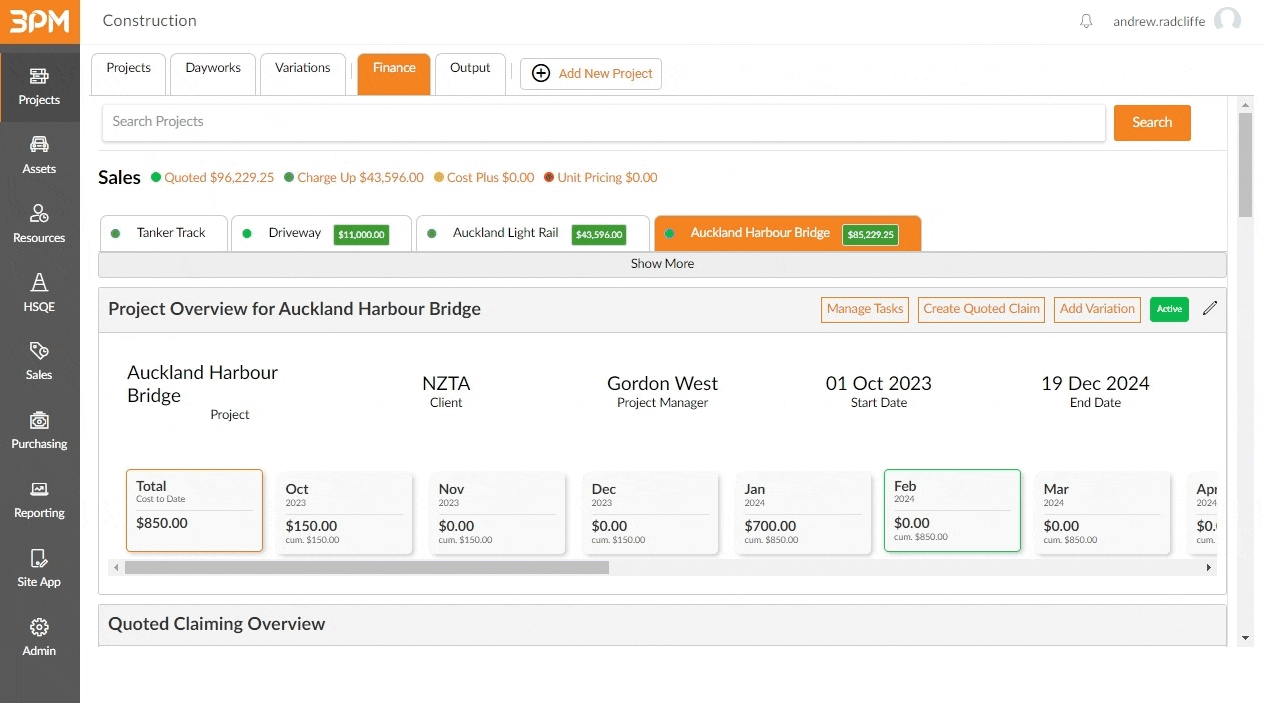Open the Admin settings gear

[39, 638]
